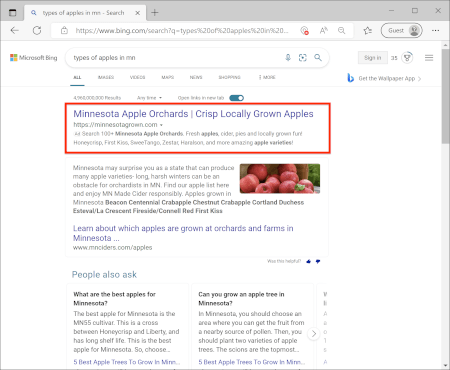
Task: Click 'Get the Wallpaper App' link
Action: [387, 79]
